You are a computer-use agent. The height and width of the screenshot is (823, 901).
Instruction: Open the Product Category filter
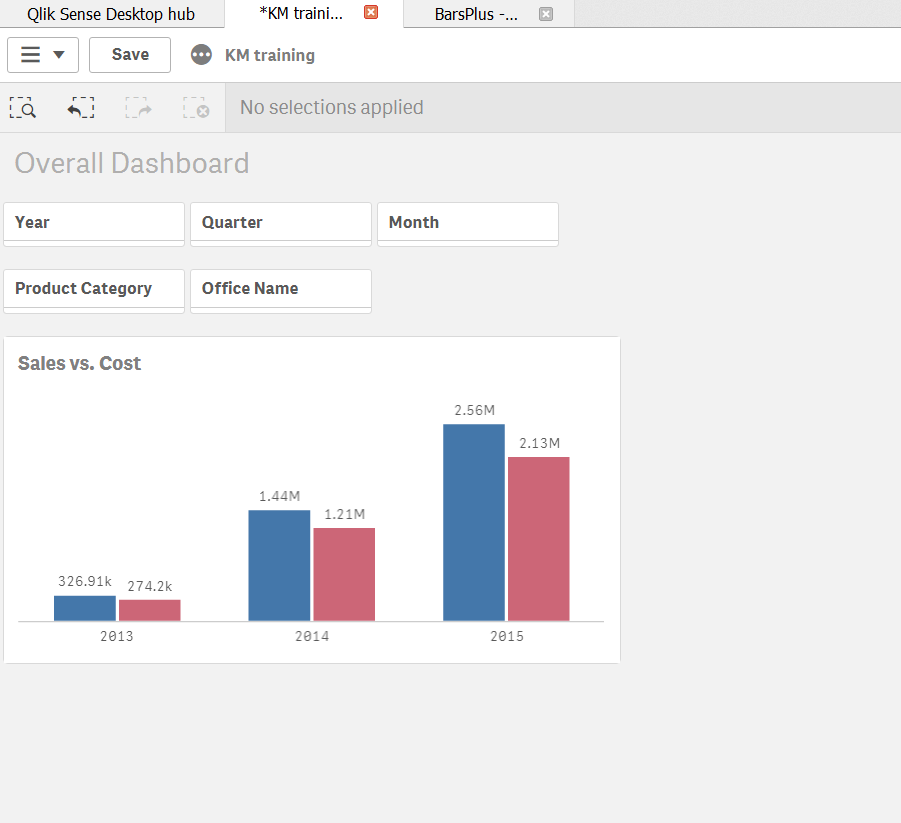(94, 289)
